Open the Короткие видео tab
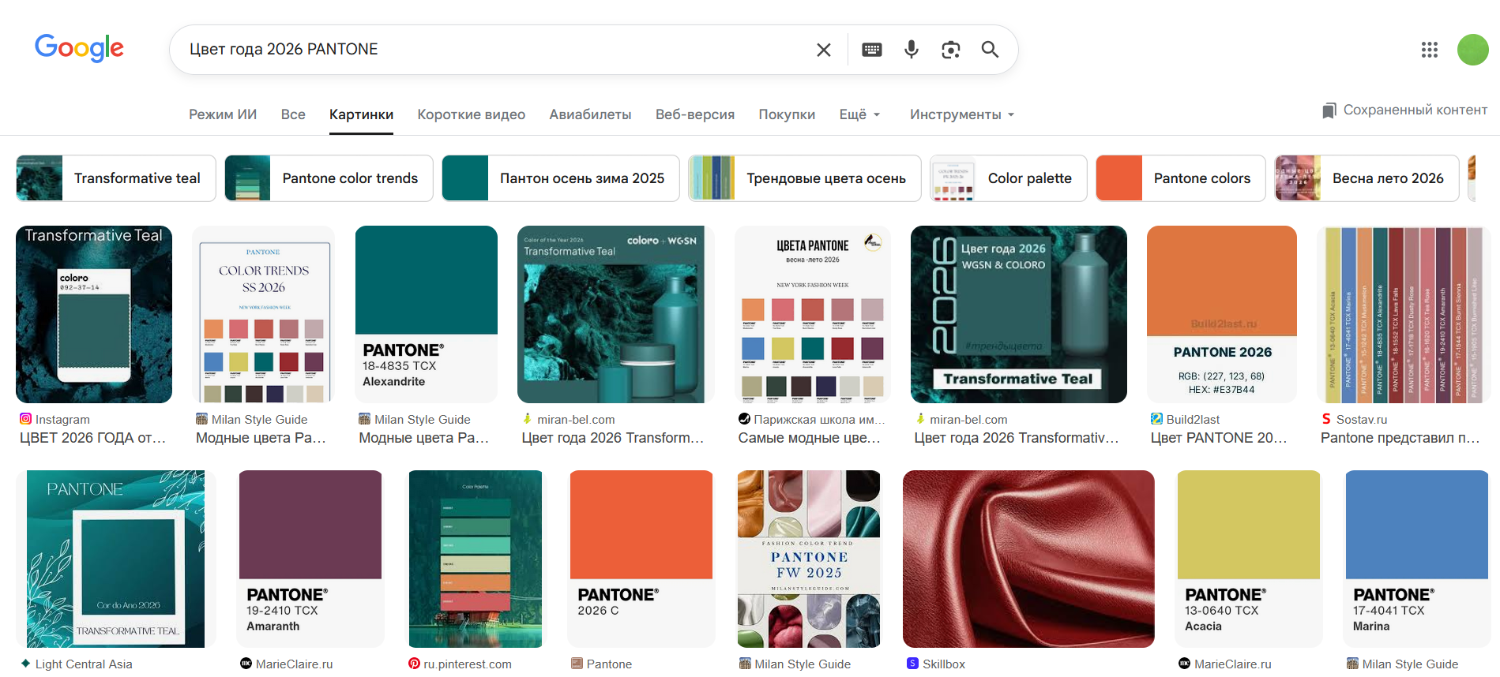This screenshot has width=1500, height=677. 471,114
